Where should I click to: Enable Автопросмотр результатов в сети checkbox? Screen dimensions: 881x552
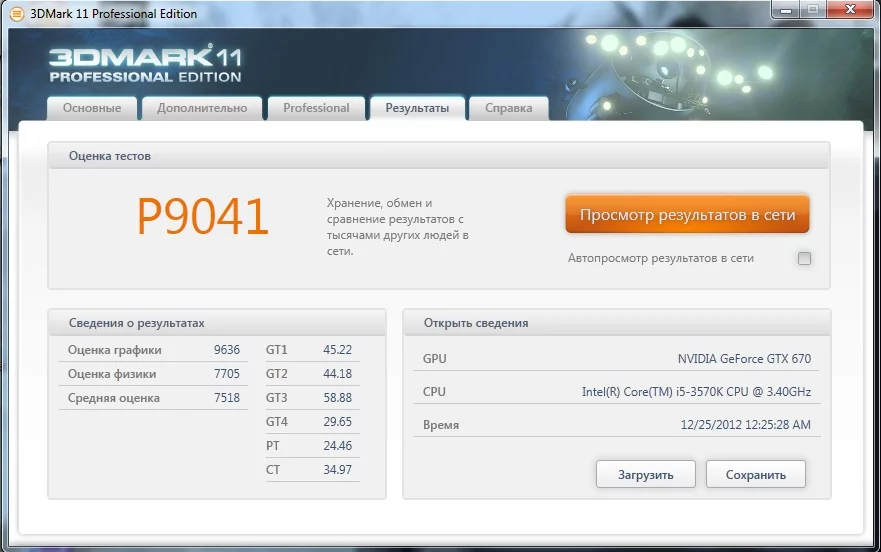point(805,259)
